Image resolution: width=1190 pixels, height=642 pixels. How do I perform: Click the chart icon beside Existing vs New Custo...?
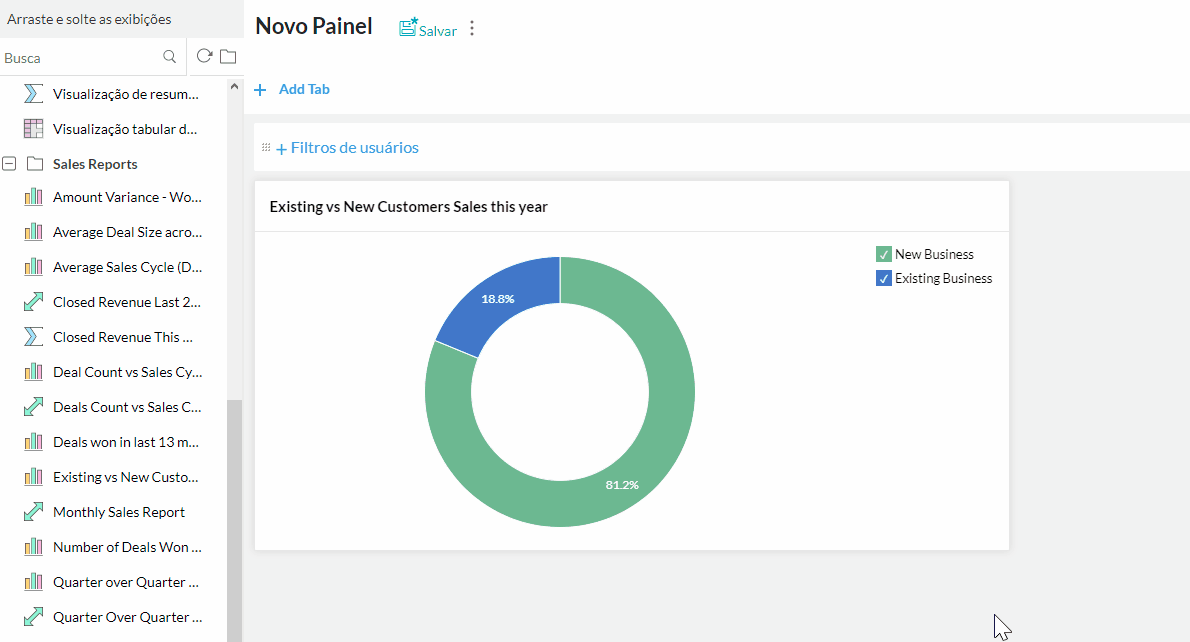[33, 477]
